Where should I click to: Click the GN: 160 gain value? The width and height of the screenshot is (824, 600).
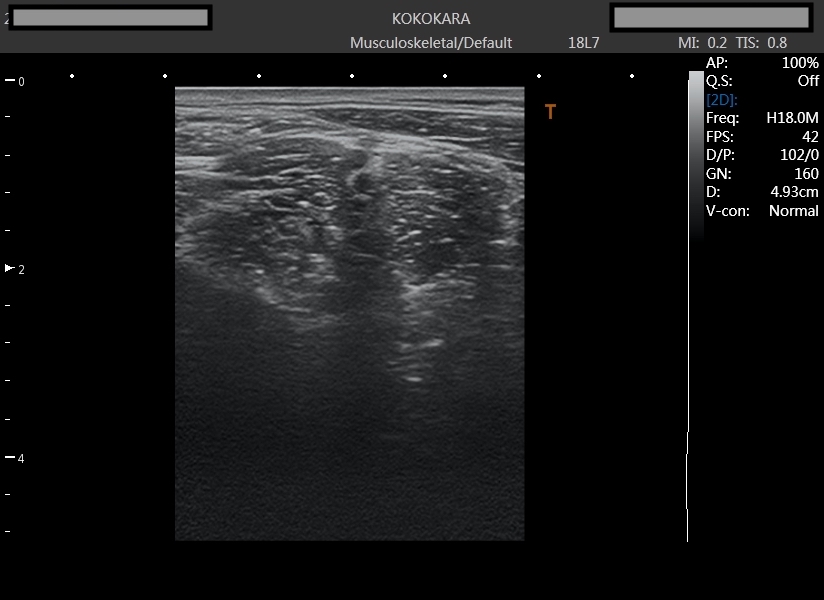point(762,173)
